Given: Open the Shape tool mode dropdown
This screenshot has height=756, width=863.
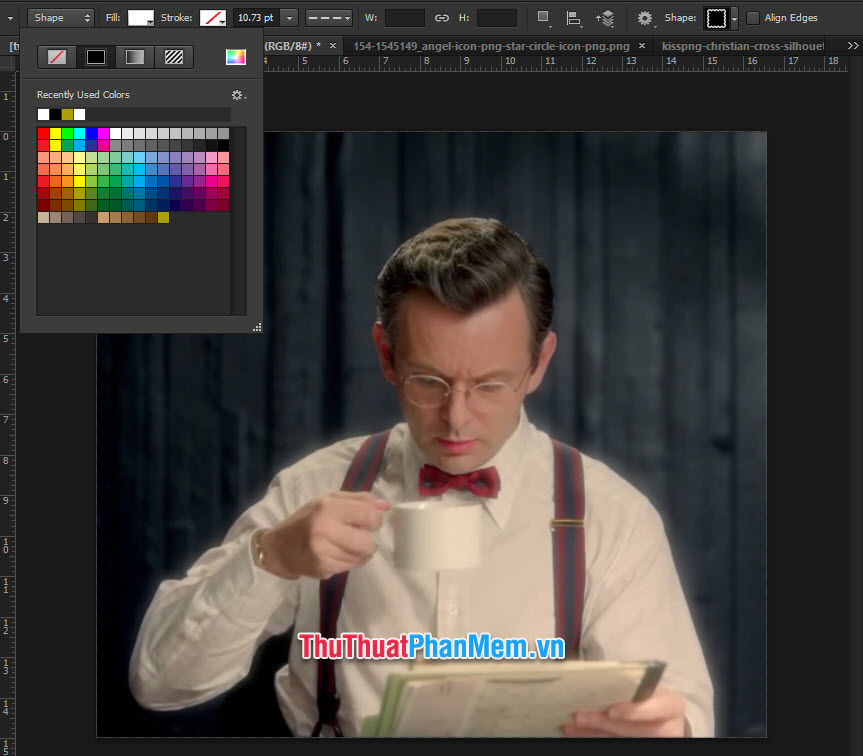Looking at the screenshot, I should (x=60, y=17).
